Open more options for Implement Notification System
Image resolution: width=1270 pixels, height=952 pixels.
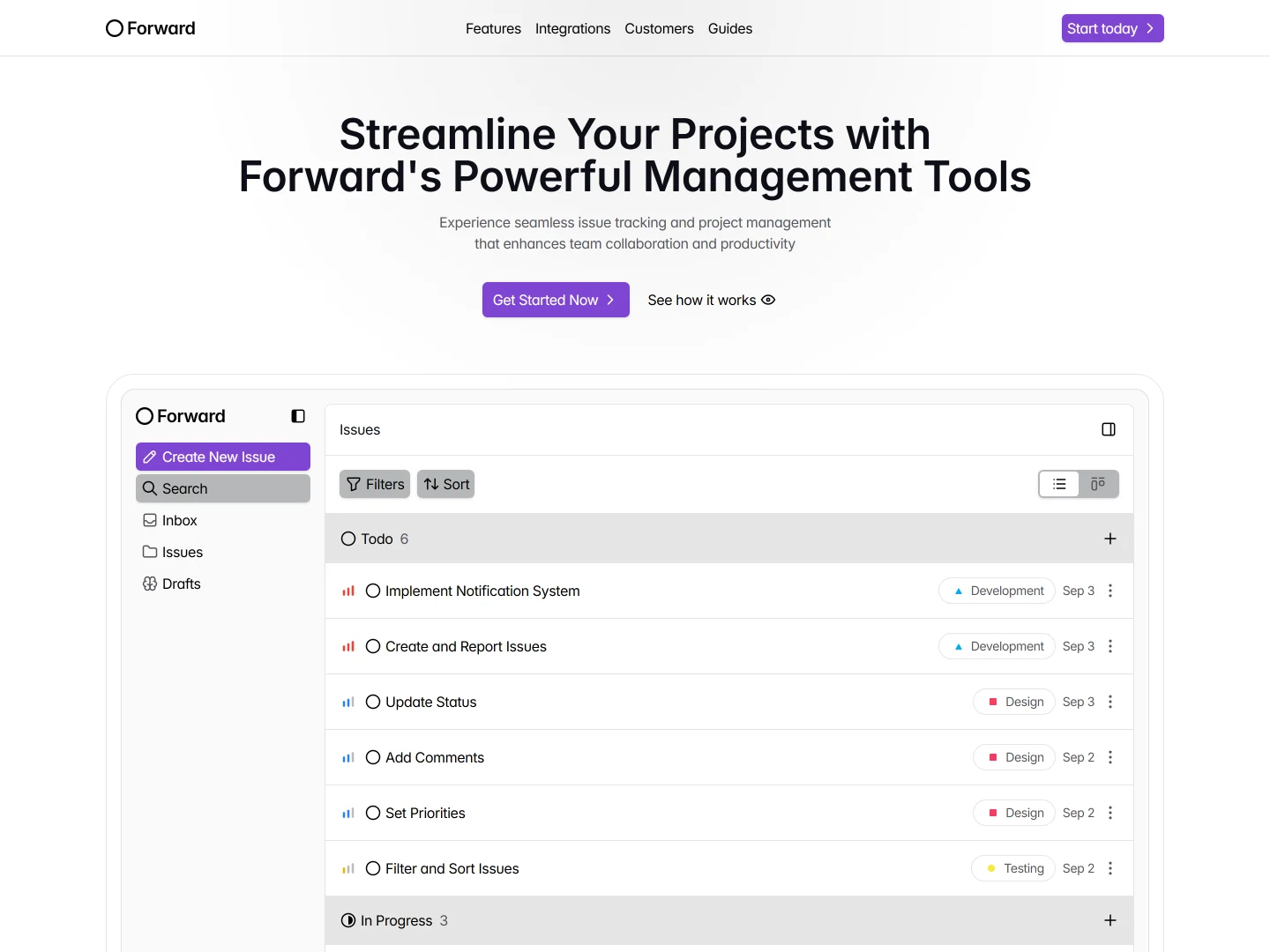coord(1110,591)
